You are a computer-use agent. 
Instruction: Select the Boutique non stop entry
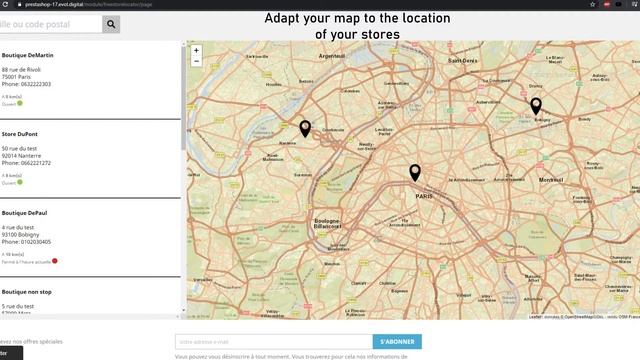point(90,296)
